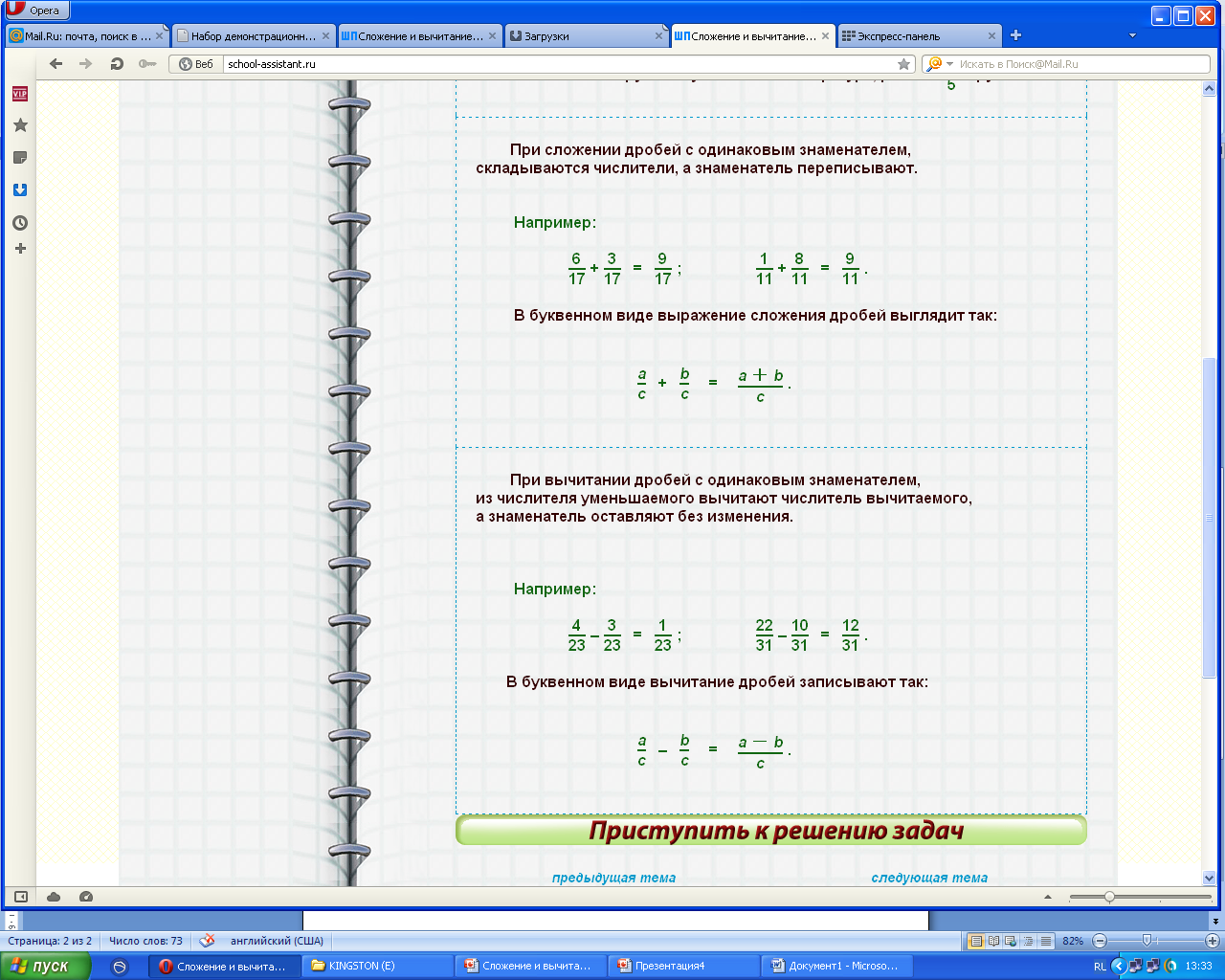Open the notes panel in the sidebar
Screen dimensions: 1225x980
point(20,158)
